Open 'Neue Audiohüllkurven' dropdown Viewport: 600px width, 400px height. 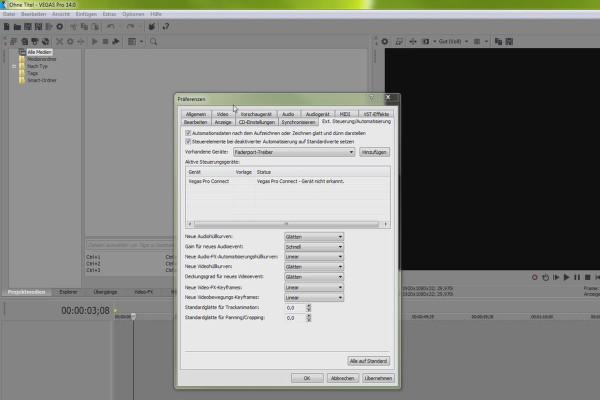tap(314, 237)
